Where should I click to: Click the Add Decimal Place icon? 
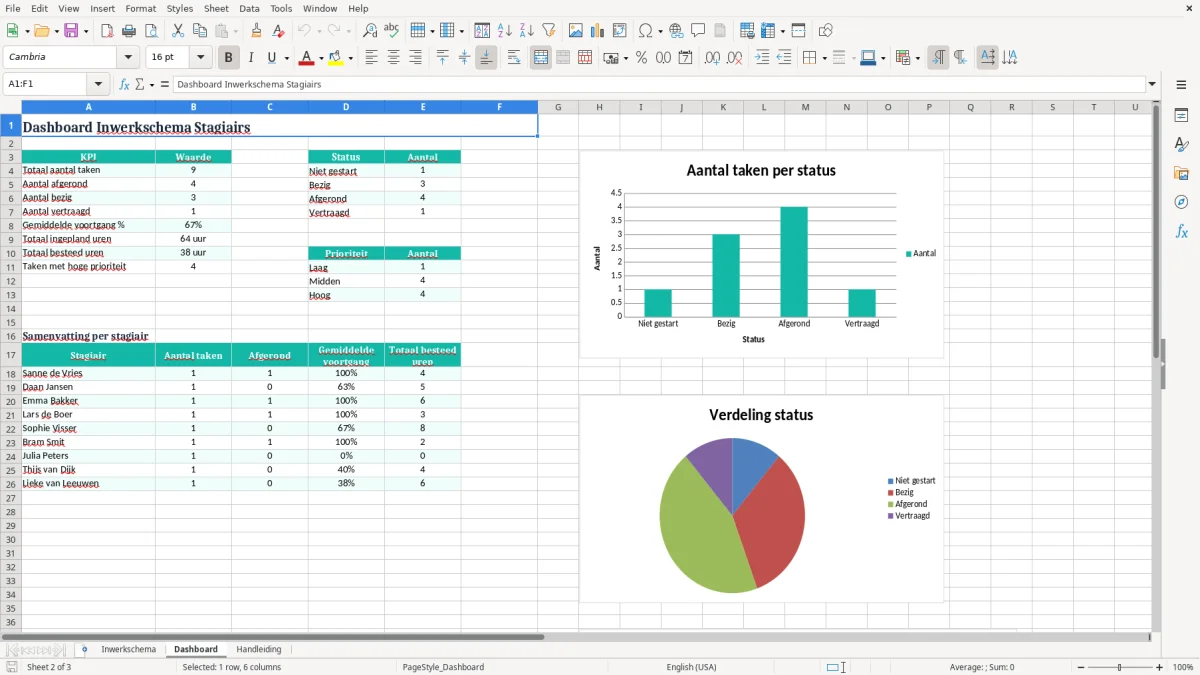pos(712,58)
